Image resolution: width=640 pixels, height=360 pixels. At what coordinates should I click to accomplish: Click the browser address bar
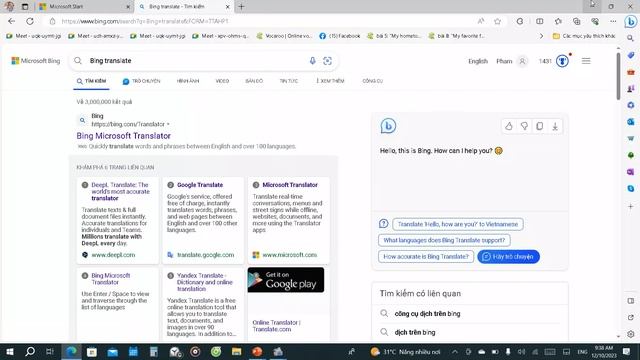coord(261,21)
